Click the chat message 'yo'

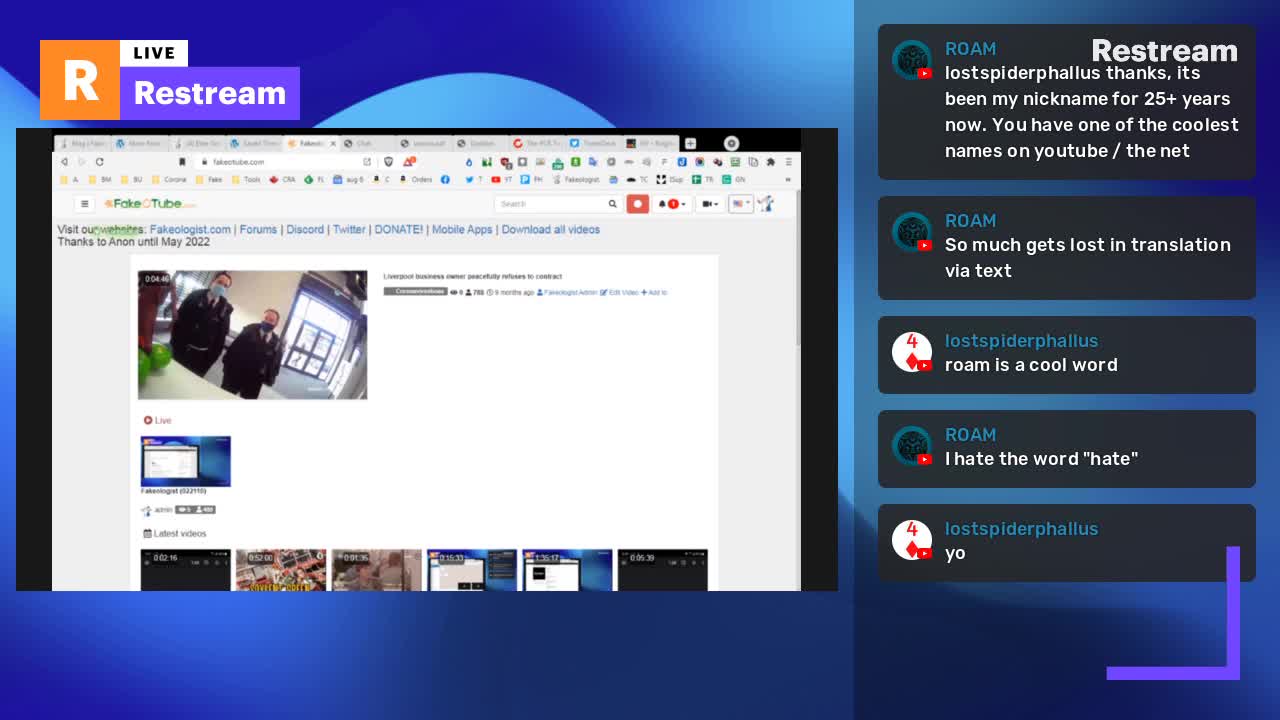click(955, 553)
